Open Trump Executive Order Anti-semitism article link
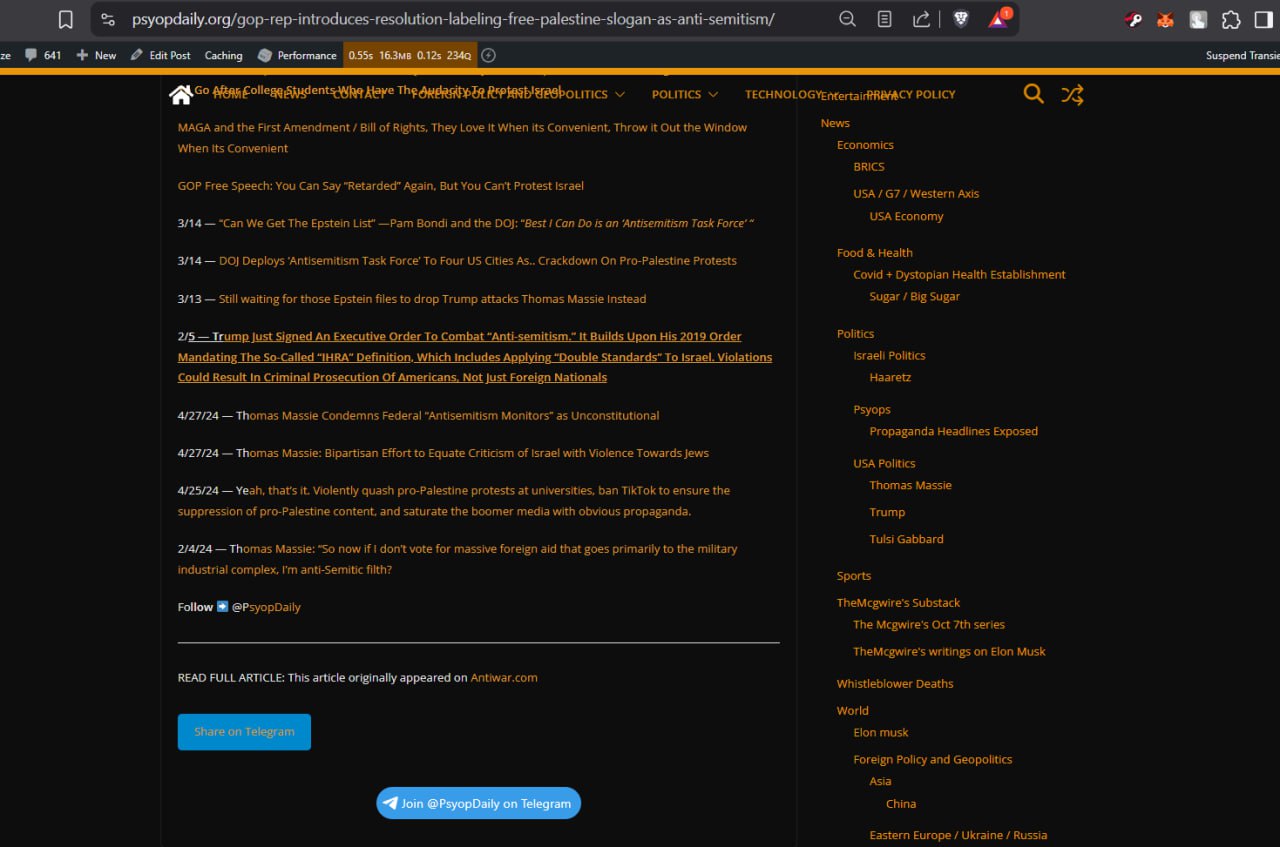Image resolution: width=1280 pixels, height=847 pixels. pos(475,357)
